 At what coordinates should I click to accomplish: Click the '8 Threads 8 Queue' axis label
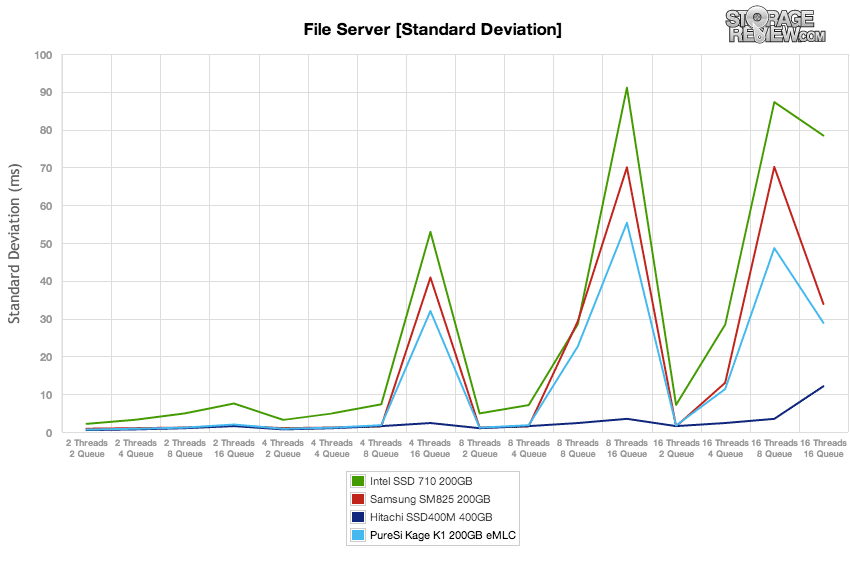[578, 448]
